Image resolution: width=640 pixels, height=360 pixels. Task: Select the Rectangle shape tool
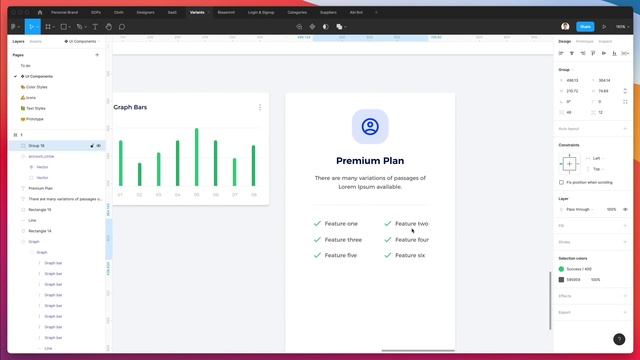pos(64,27)
